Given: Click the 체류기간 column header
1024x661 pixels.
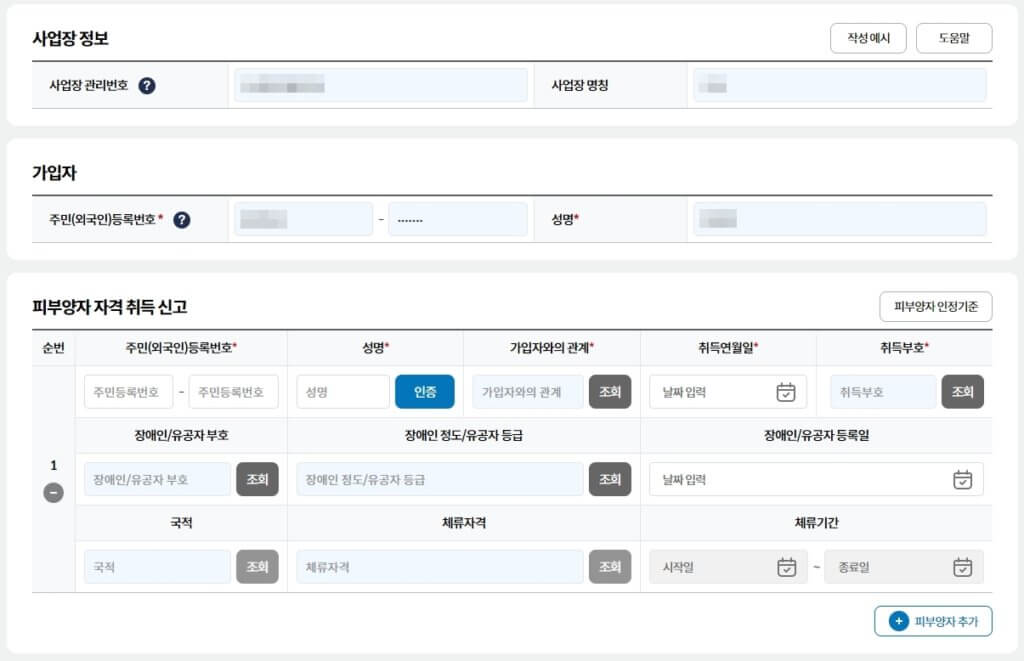Looking at the screenshot, I should pos(816,523).
